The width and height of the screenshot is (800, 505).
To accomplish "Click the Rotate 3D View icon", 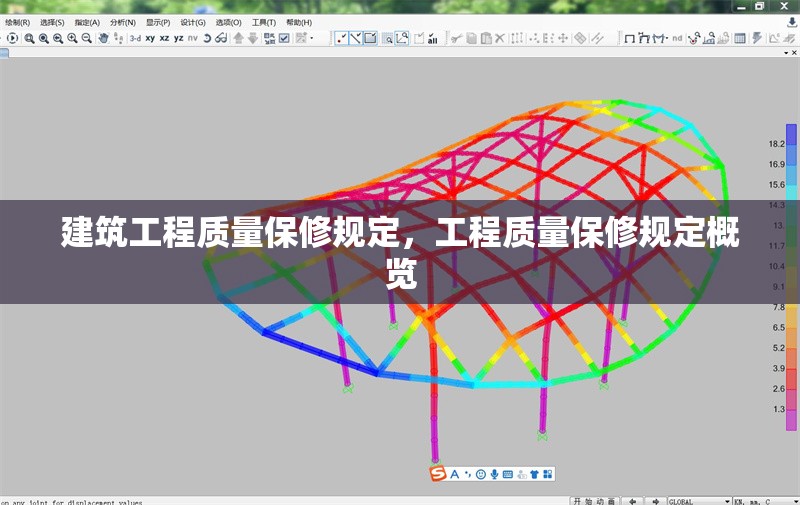I will tap(207, 38).
